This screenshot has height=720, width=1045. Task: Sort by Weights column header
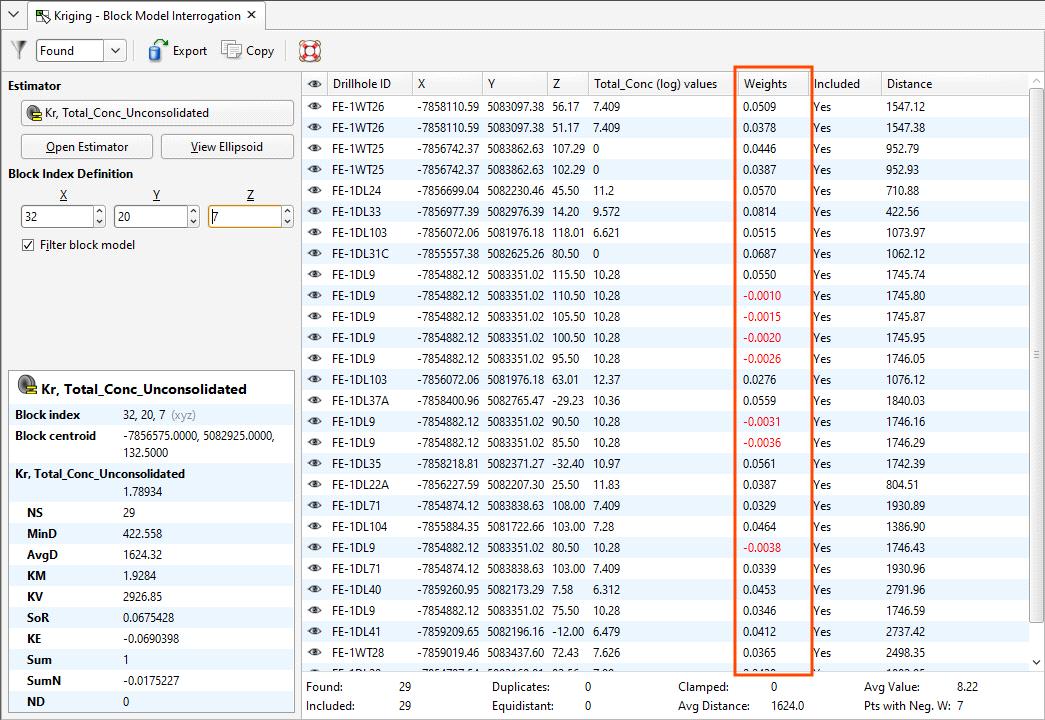[772, 84]
